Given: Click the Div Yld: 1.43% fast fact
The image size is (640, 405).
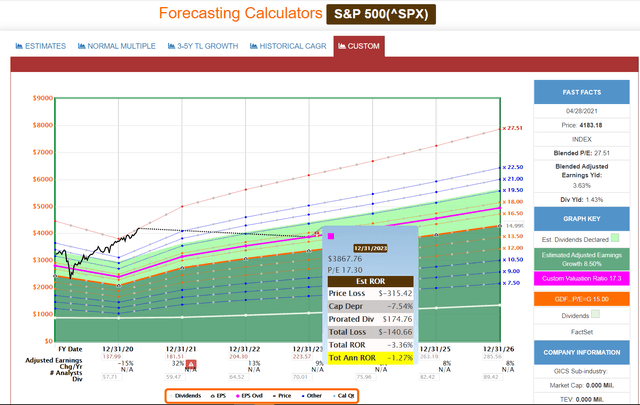Looking at the screenshot, I should pos(582,200).
